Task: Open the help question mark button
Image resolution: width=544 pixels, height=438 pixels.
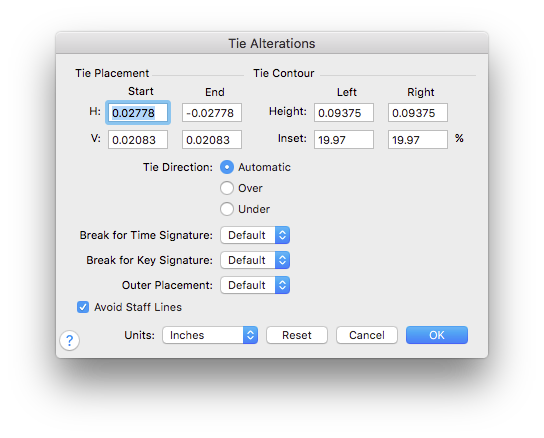Action: 69,340
